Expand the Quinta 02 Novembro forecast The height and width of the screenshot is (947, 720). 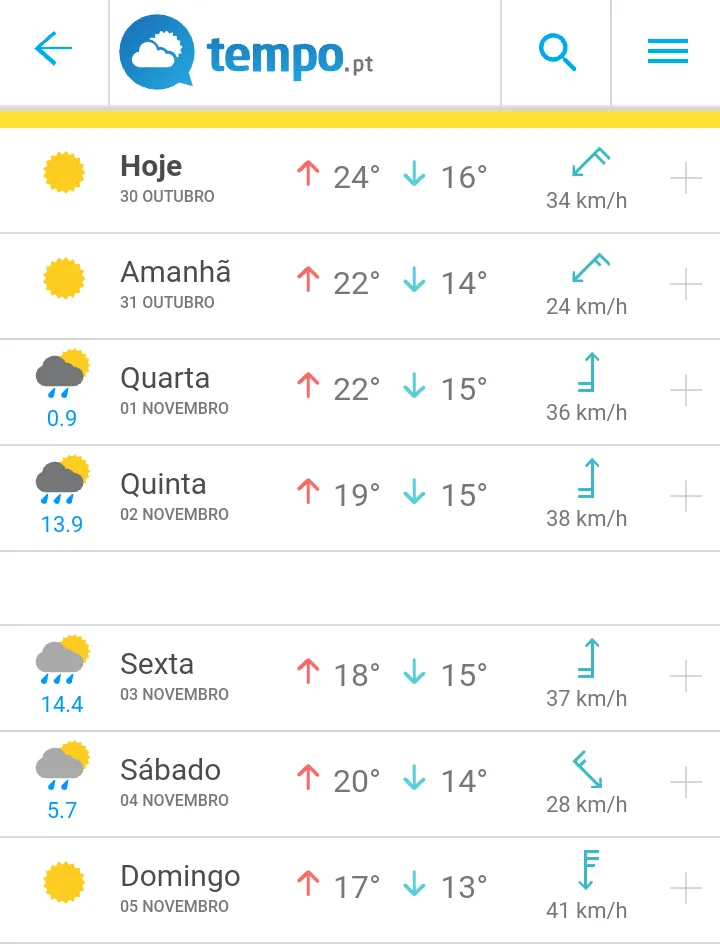[x=686, y=496]
